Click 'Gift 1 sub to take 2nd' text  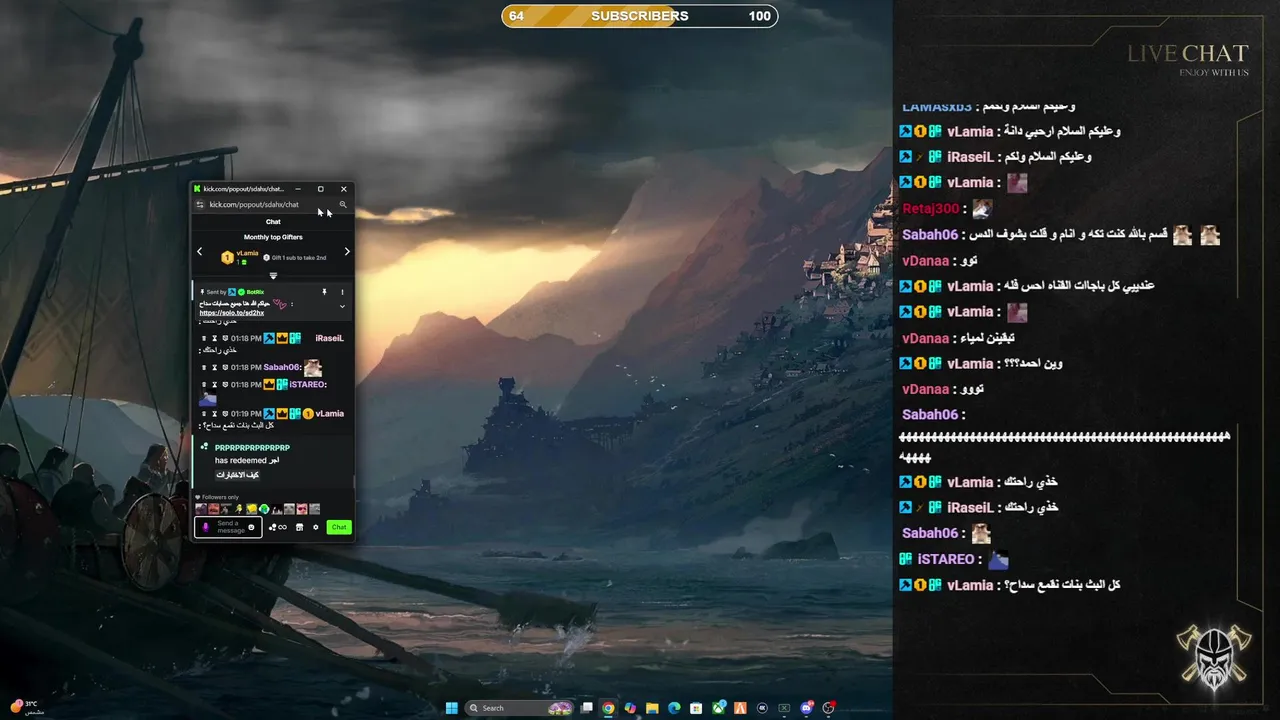(298, 258)
